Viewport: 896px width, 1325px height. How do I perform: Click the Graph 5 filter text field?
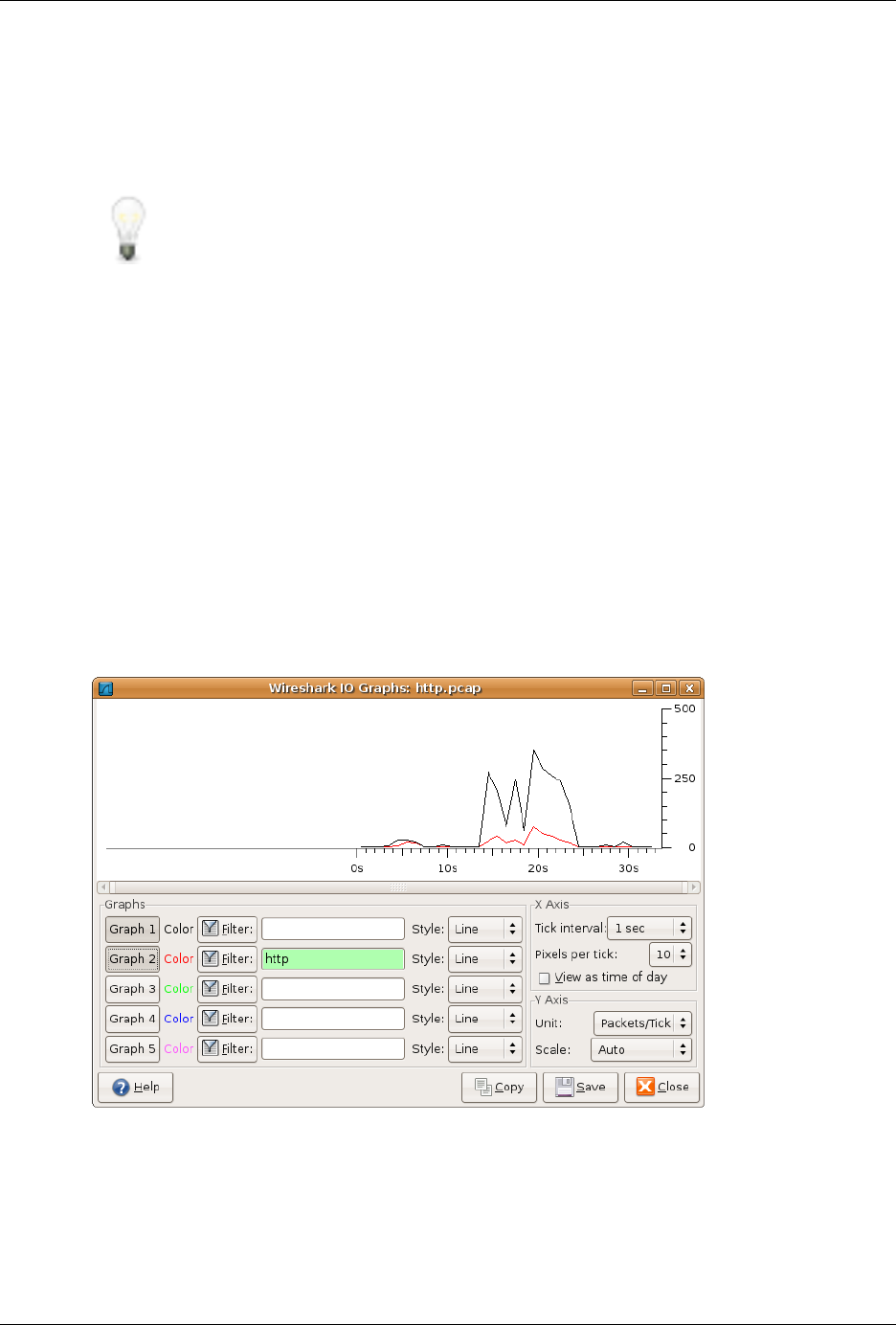(333, 1048)
